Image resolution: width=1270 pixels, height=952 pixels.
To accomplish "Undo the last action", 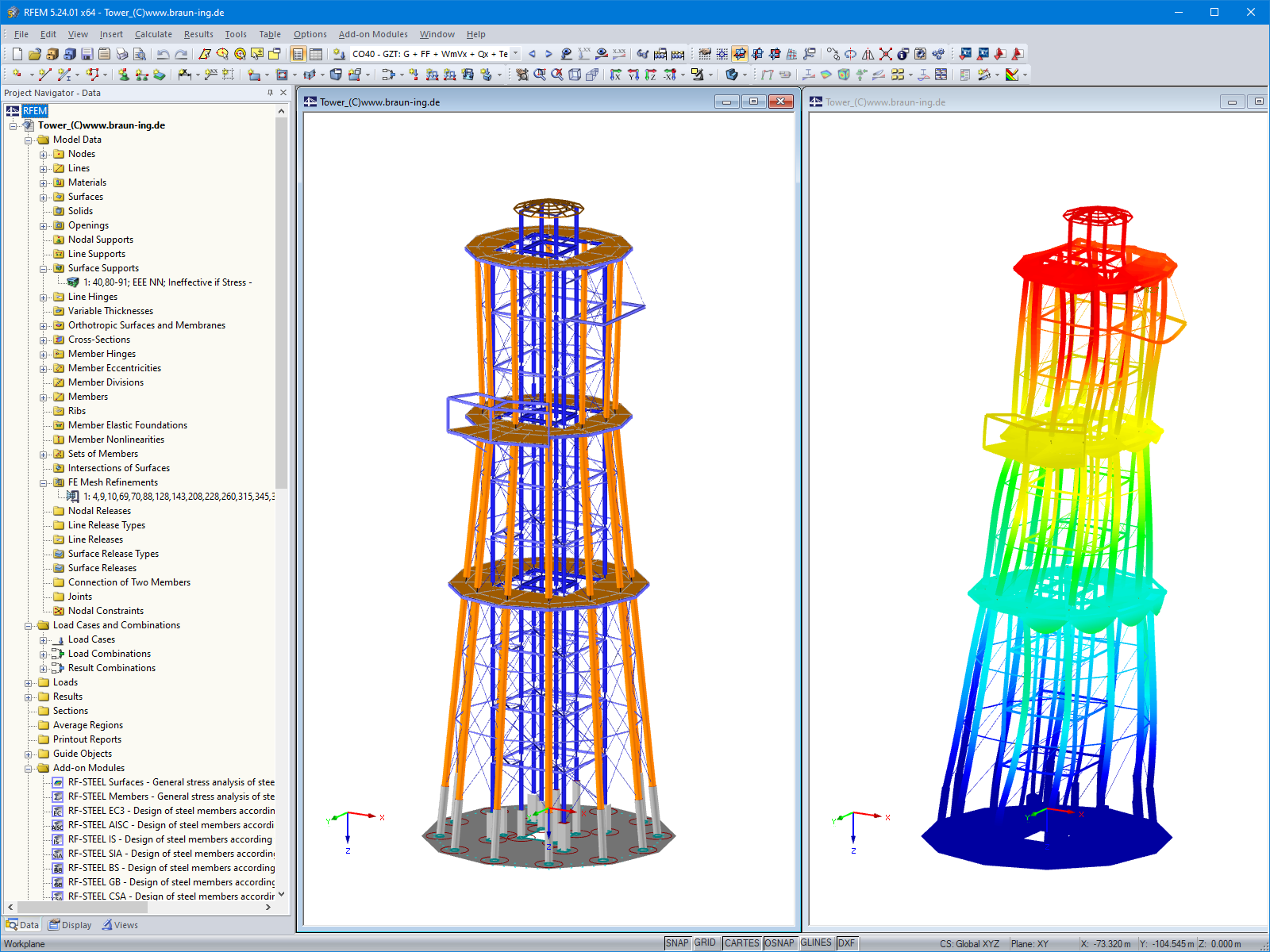I will coord(162,54).
